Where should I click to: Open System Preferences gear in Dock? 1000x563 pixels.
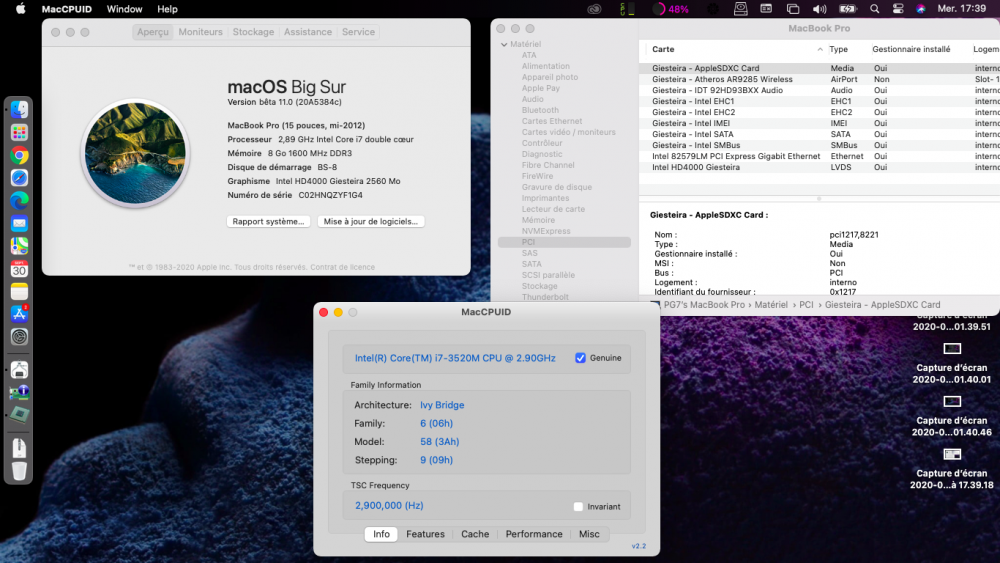pyautogui.click(x=19, y=337)
